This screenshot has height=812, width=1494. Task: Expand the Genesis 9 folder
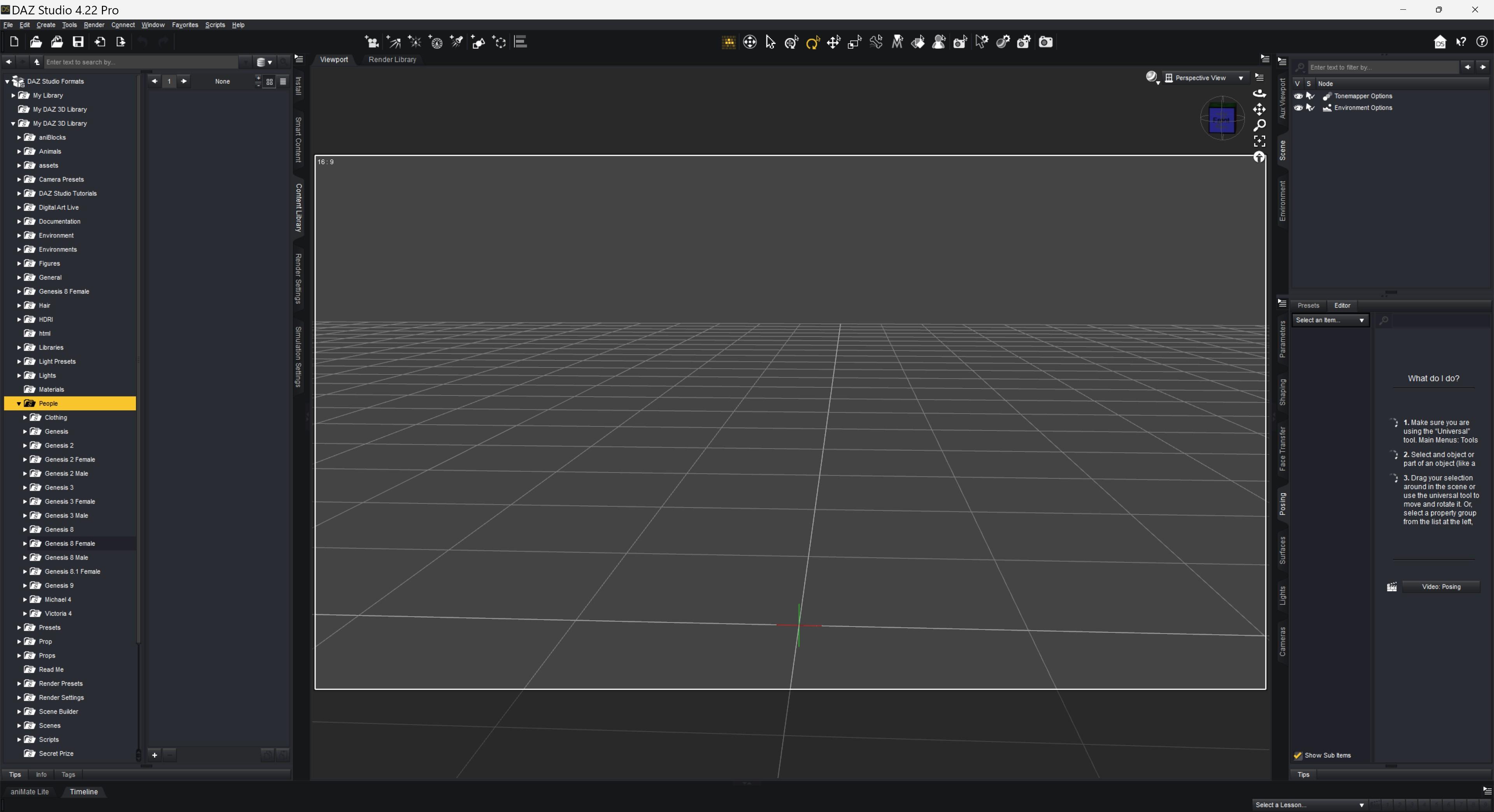(x=25, y=585)
